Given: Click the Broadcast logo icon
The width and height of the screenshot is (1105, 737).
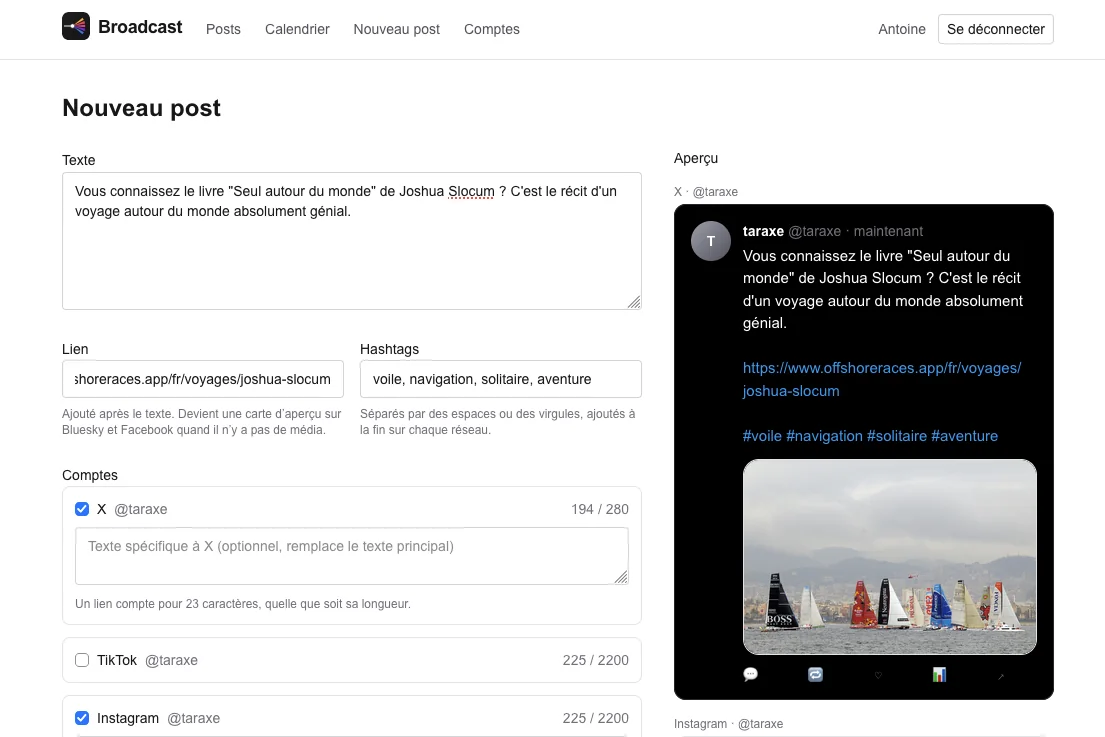Looking at the screenshot, I should (75, 26).
